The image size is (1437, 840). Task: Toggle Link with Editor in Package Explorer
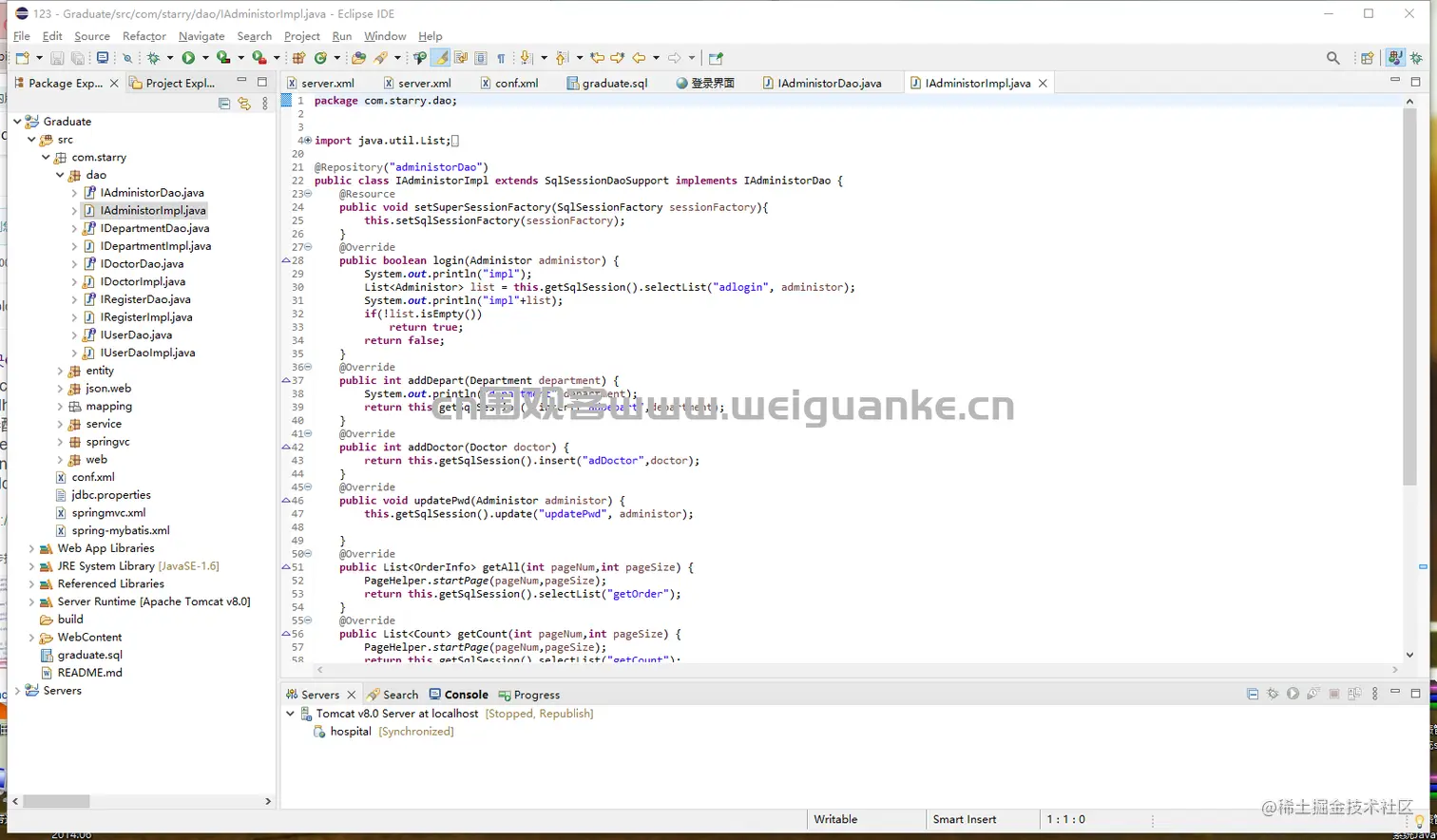click(x=244, y=104)
